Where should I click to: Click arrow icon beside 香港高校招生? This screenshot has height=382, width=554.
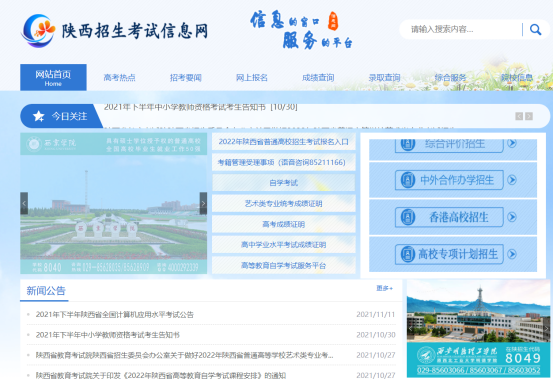click(x=512, y=217)
